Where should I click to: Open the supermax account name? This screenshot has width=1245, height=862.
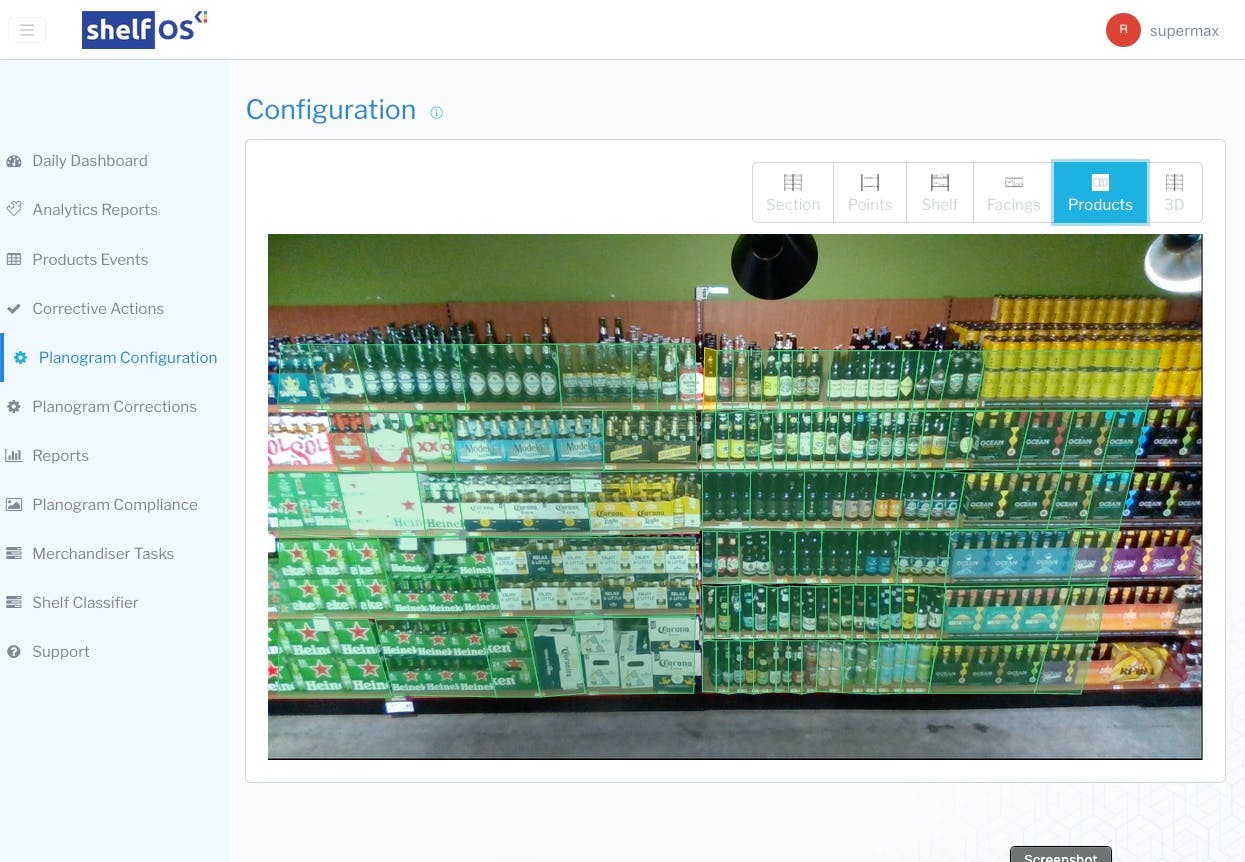tap(1184, 31)
